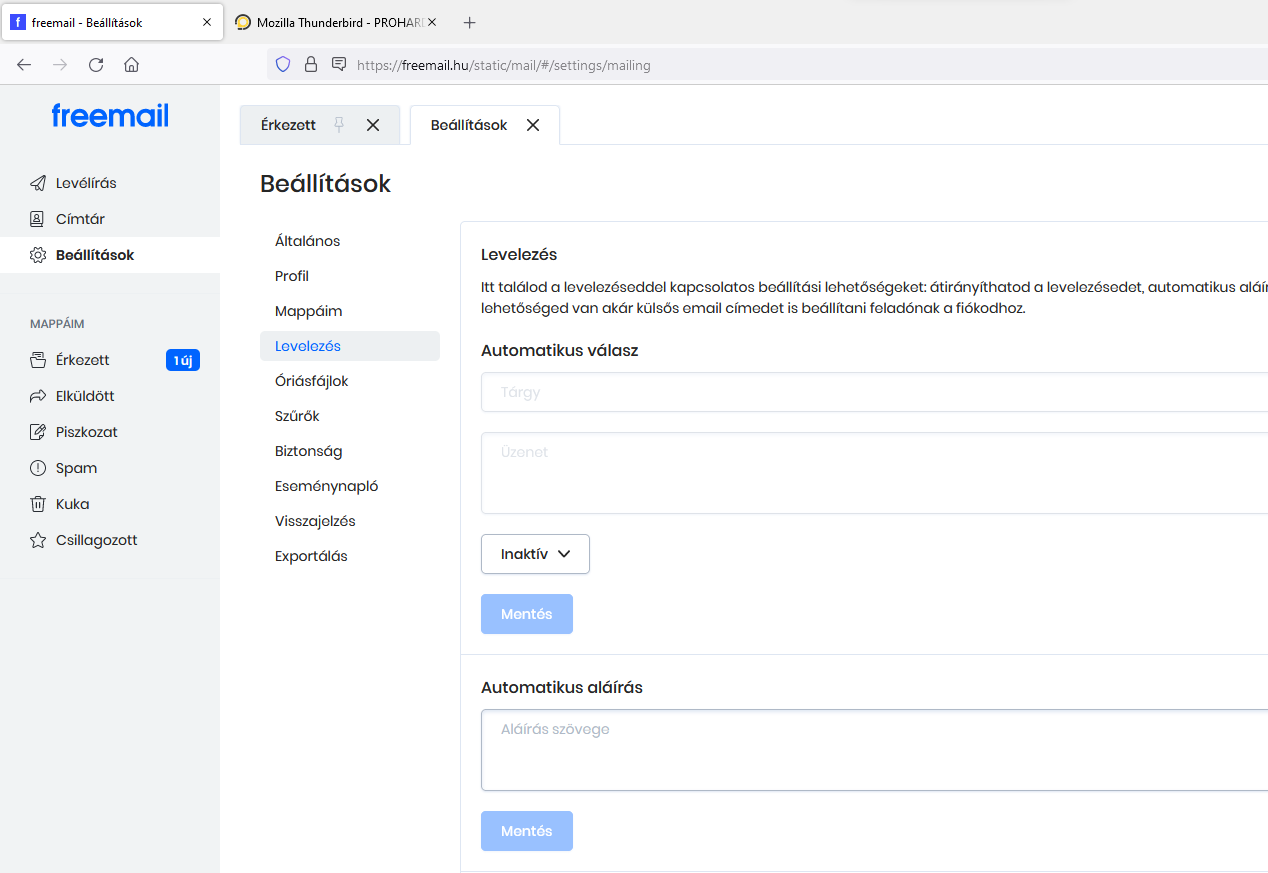Expand the Inaktív status dropdown
The width and height of the screenshot is (1268, 873).
click(x=535, y=554)
